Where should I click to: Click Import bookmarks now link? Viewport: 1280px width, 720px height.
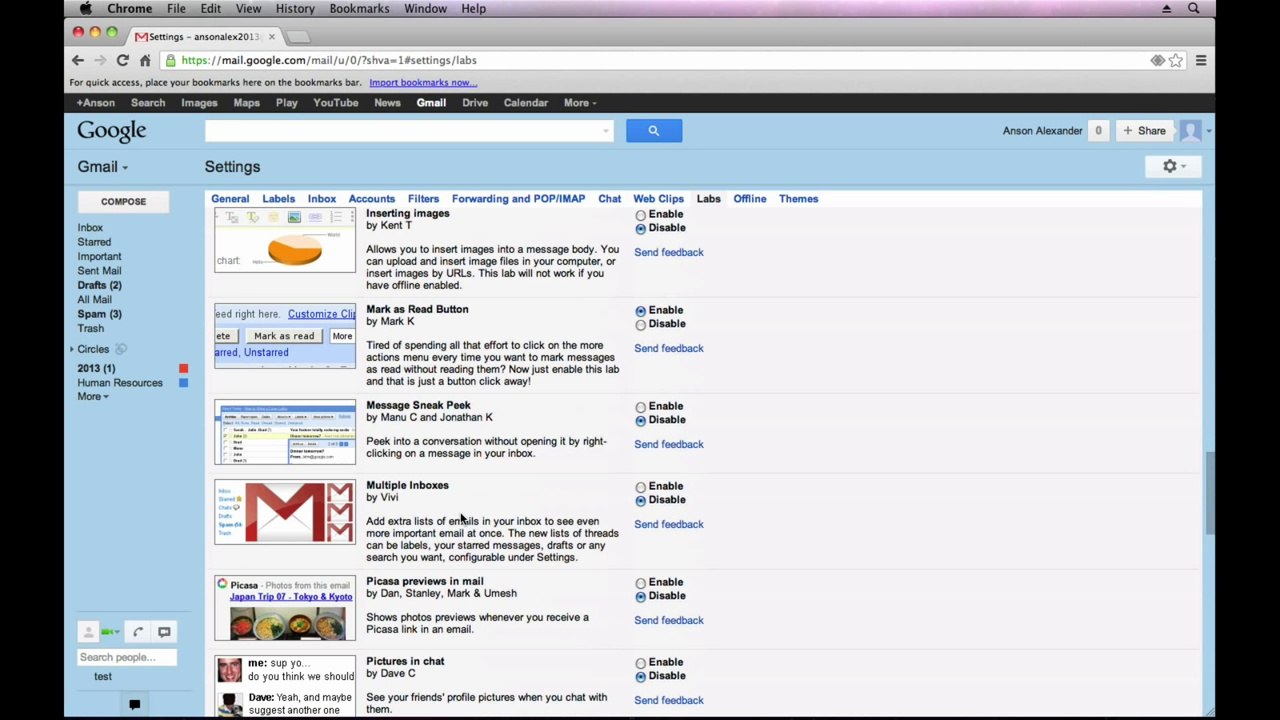pyautogui.click(x=423, y=83)
